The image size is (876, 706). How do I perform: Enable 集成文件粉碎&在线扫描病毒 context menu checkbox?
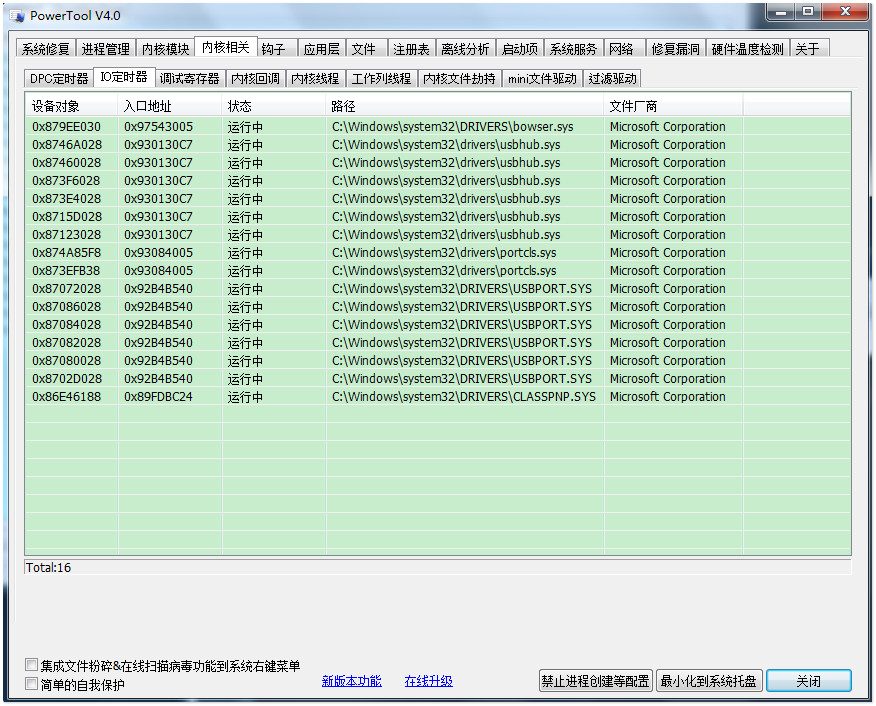(x=32, y=665)
